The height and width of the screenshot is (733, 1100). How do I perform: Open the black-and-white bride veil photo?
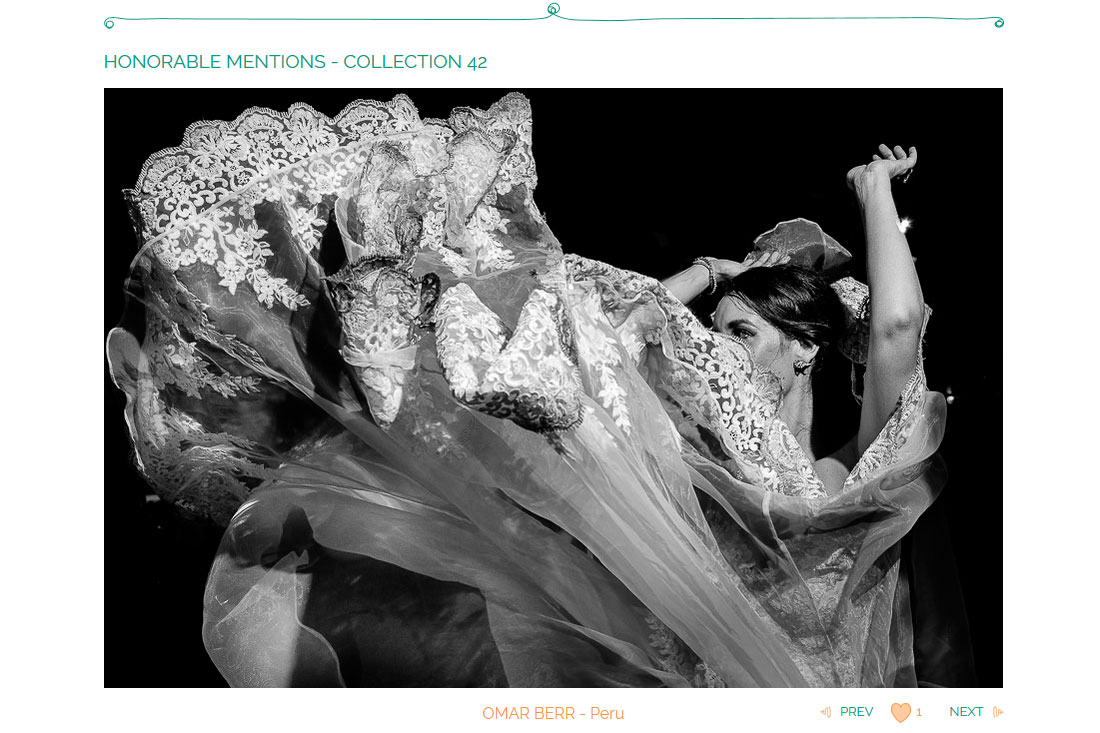click(553, 387)
